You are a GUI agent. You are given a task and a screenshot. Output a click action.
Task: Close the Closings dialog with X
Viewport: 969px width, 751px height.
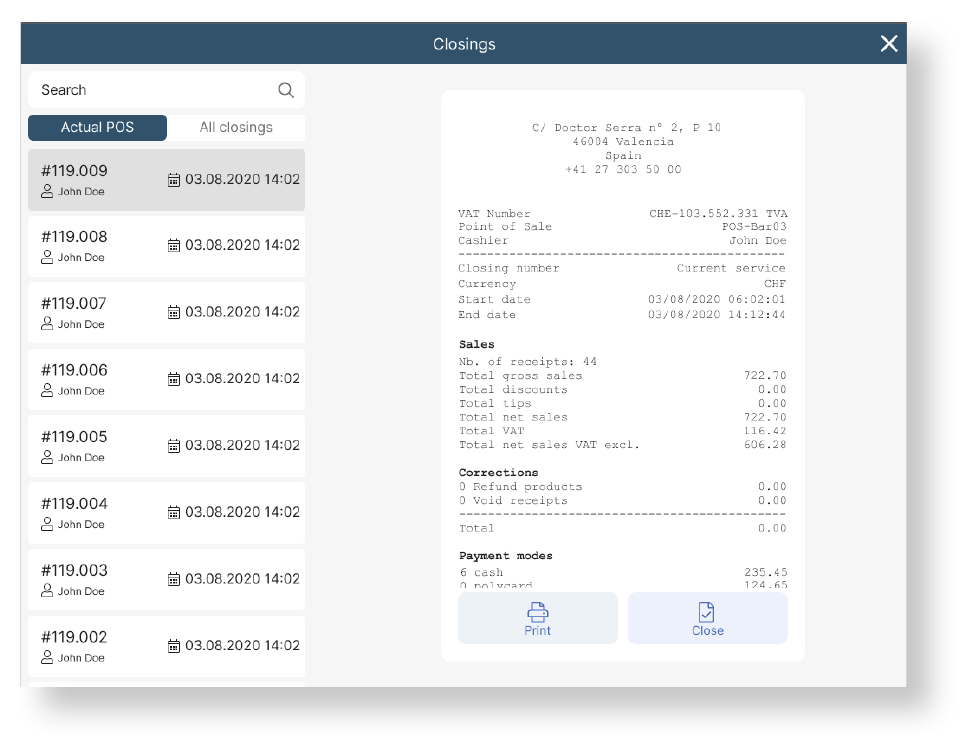click(889, 44)
